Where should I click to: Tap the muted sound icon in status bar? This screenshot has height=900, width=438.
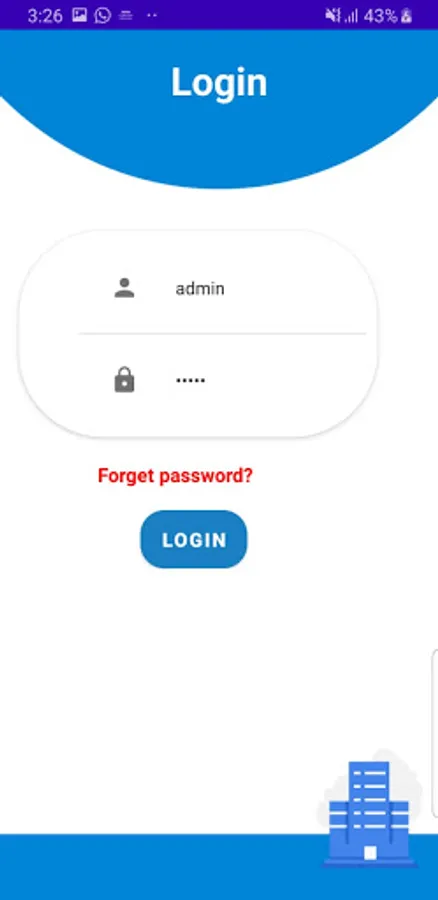(x=333, y=15)
